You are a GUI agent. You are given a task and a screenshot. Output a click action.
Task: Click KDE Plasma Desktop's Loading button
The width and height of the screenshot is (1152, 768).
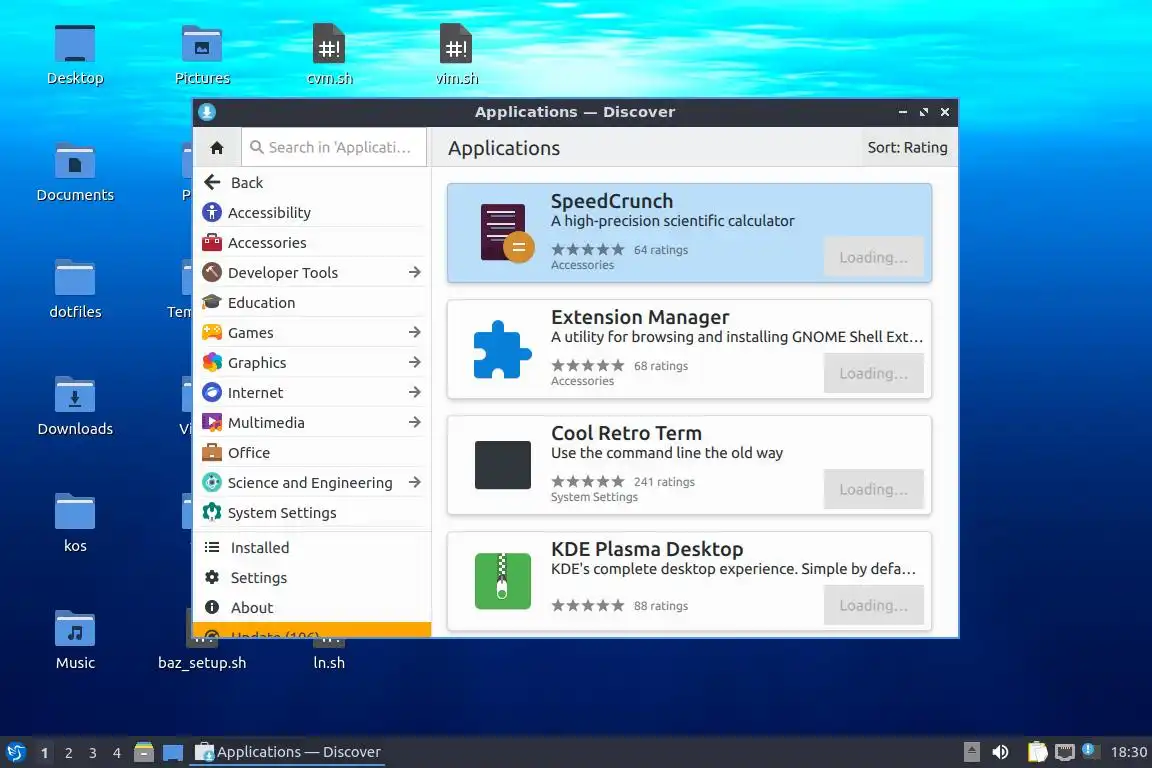pyautogui.click(x=874, y=606)
